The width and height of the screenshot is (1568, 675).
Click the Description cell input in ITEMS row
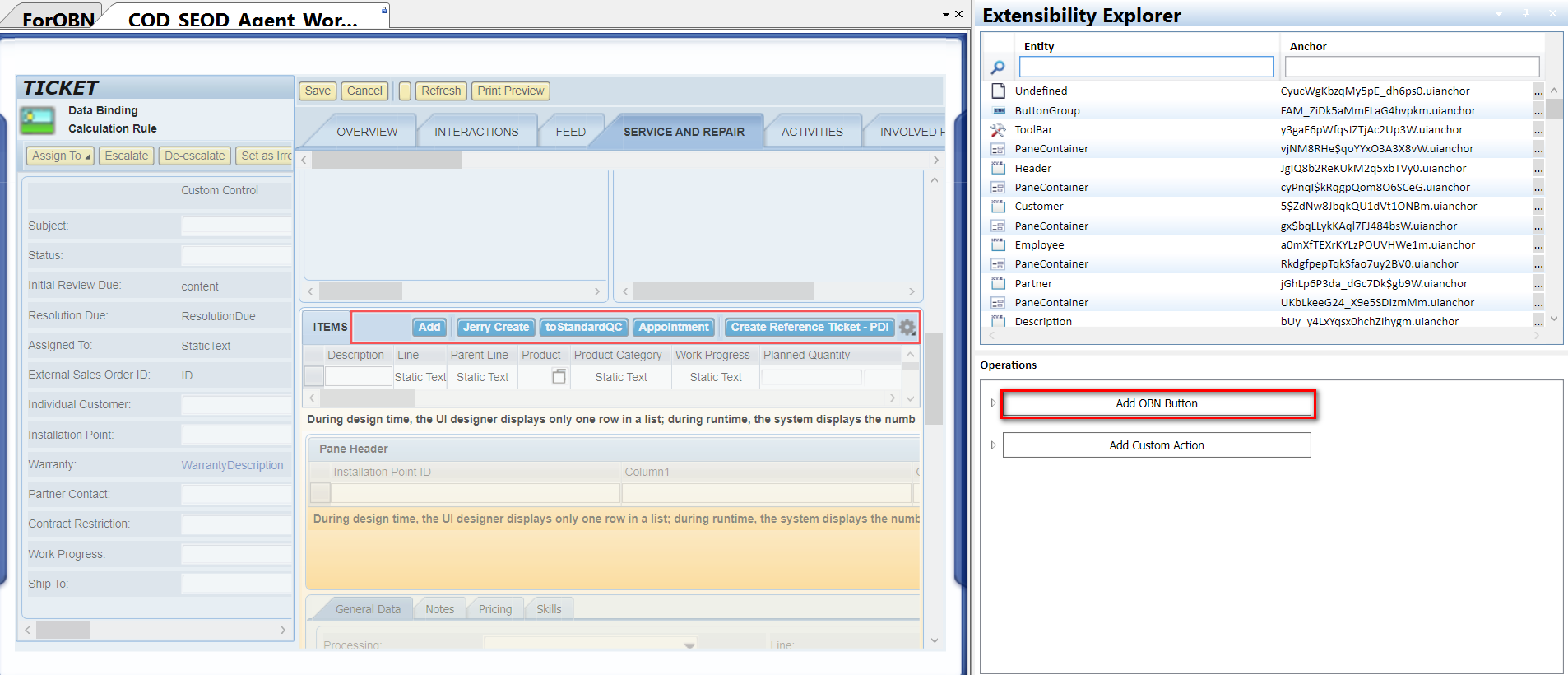(359, 376)
